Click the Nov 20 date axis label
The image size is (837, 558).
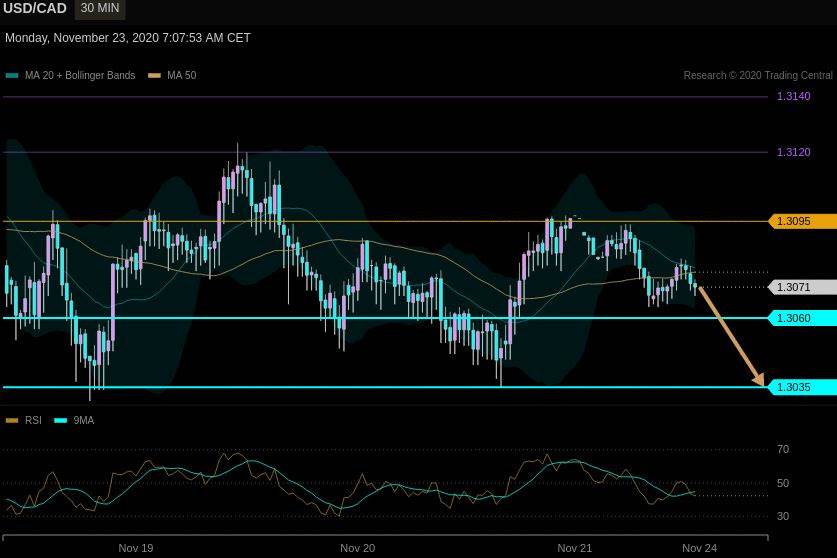(358, 548)
